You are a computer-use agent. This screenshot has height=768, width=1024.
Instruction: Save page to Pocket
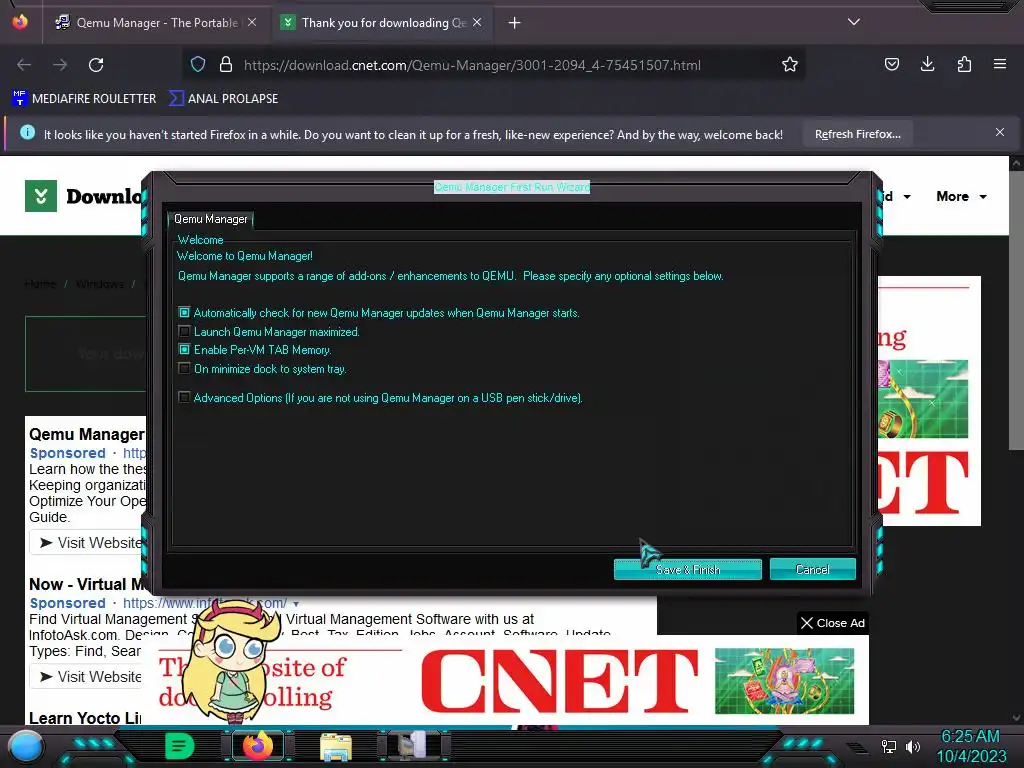click(x=891, y=64)
